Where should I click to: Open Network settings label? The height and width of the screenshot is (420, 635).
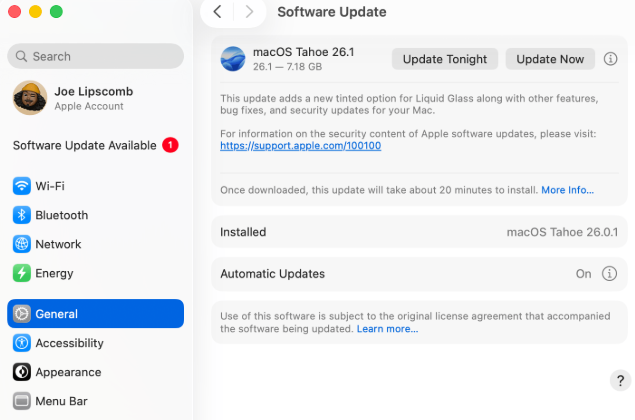(x=58, y=244)
